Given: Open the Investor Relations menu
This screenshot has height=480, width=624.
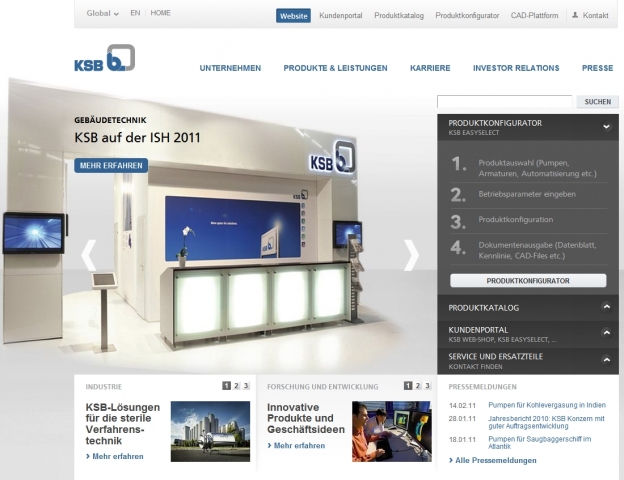Looking at the screenshot, I should coord(516,68).
